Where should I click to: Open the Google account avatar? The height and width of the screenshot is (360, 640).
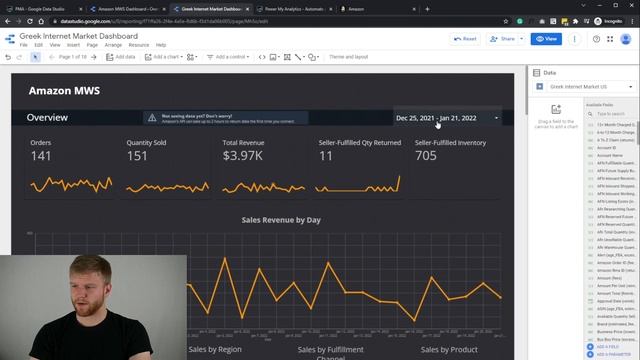pos(626,39)
